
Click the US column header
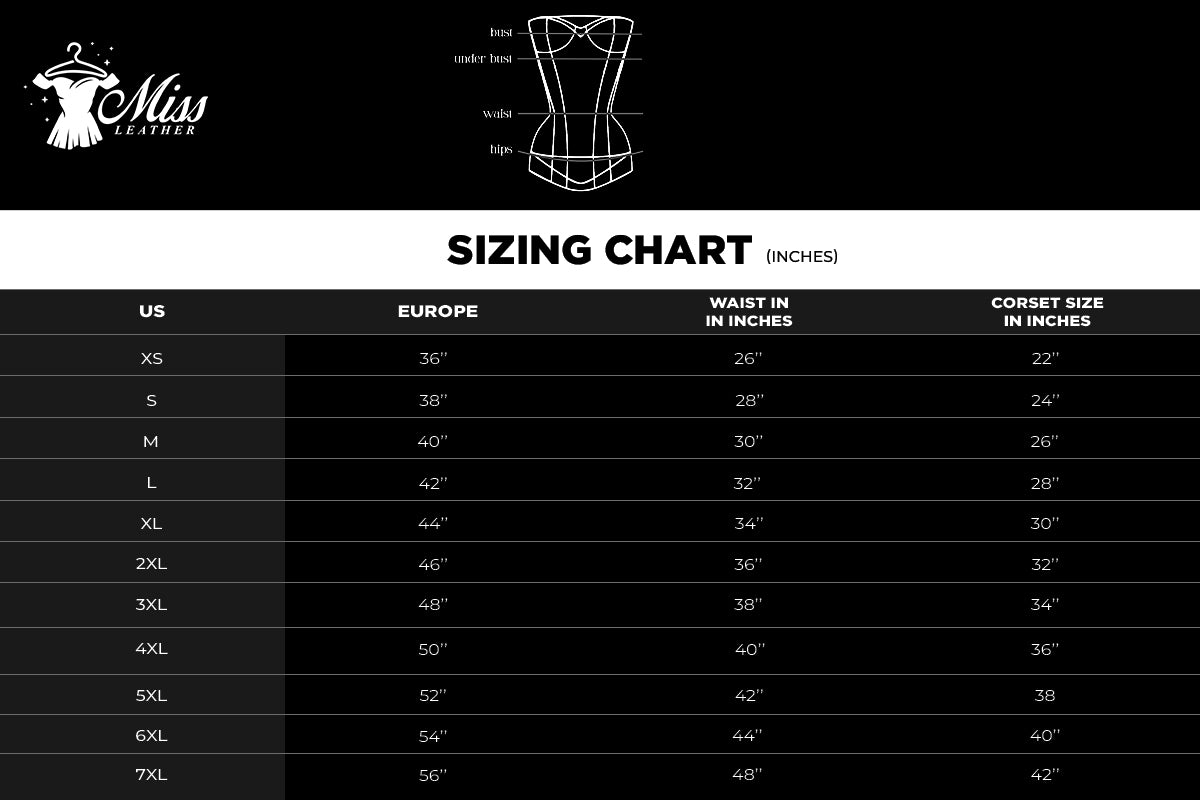click(152, 311)
